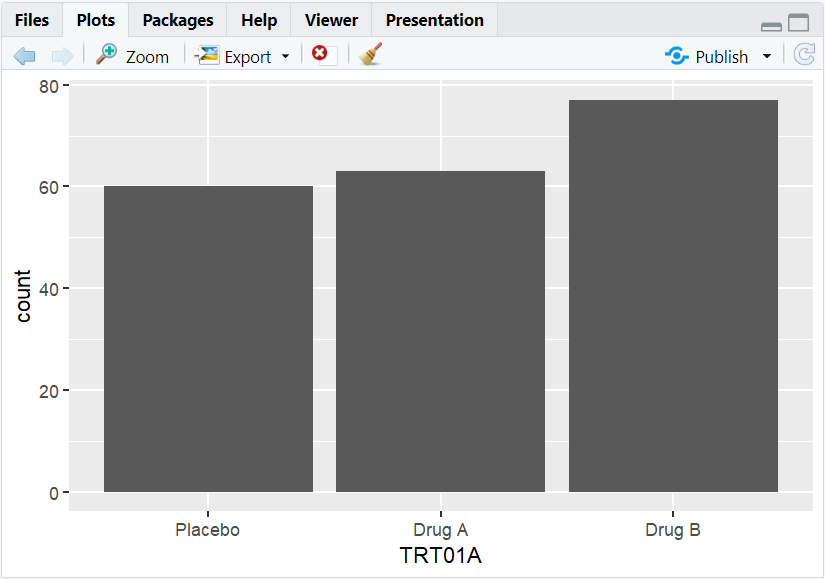Image resolution: width=825 pixels, height=579 pixels.
Task: Click the back navigation arrow
Action: point(24,56)
